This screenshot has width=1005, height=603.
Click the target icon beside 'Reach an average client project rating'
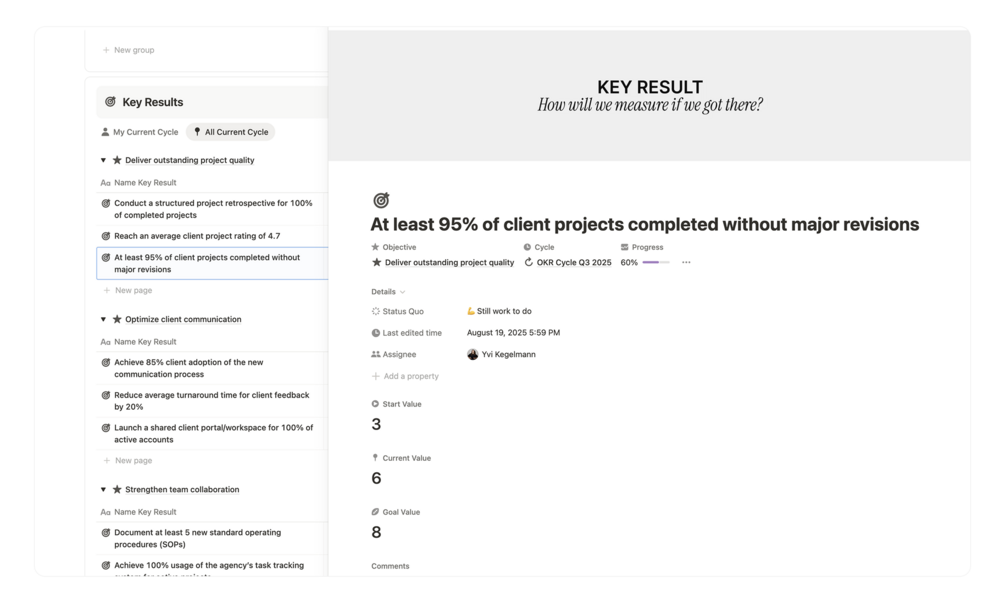(106, 236)
